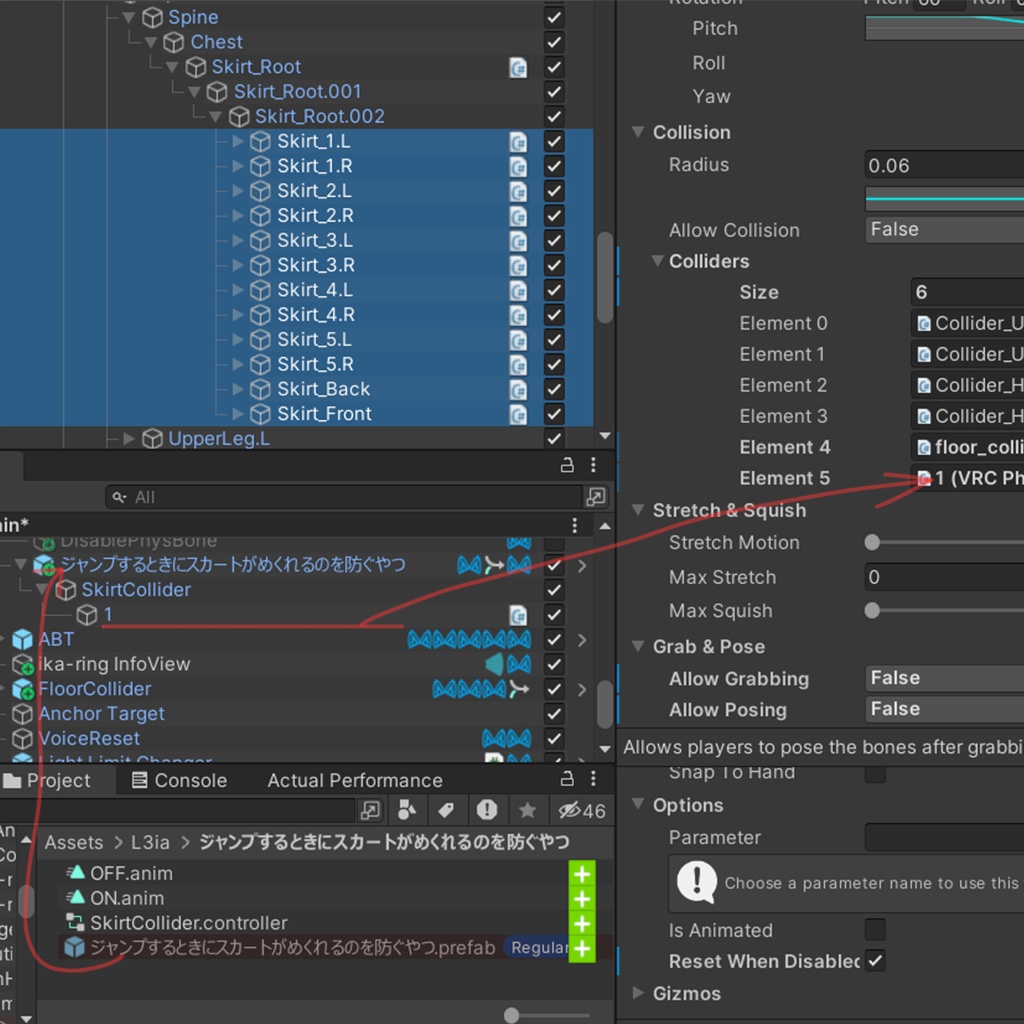Toggle the Anchor Target active checkbox
This screenshot has width=1024, height=1024.
[554, 714]
